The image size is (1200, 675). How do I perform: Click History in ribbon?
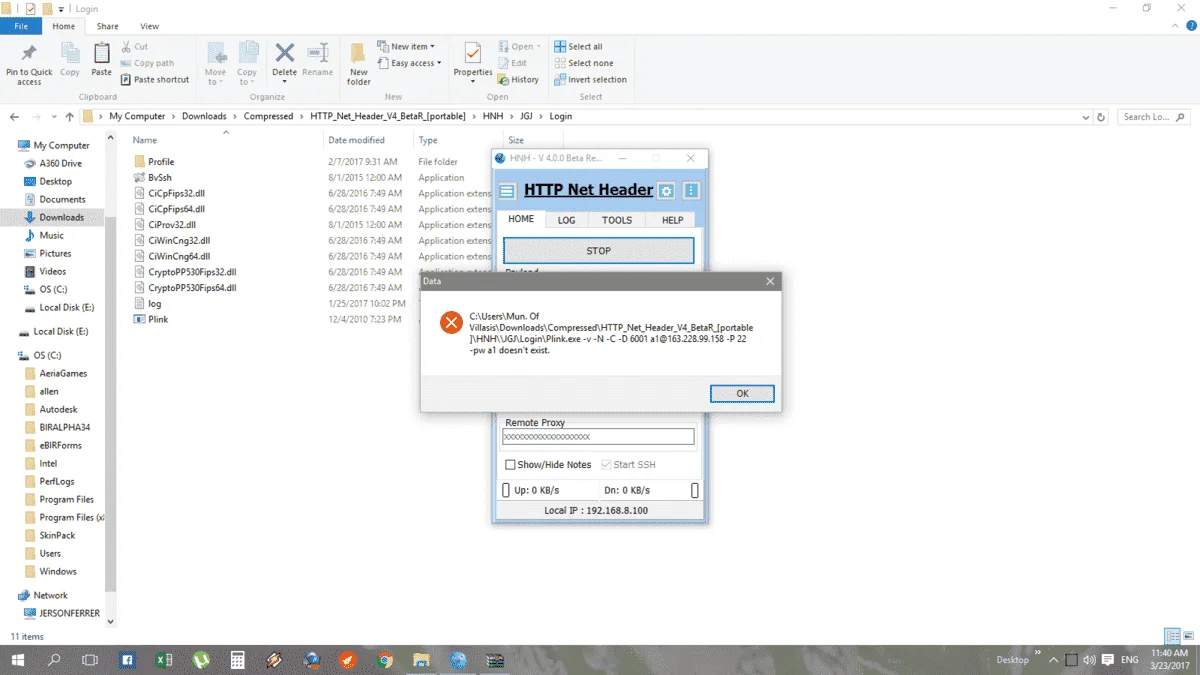click(x=518, y=80)
